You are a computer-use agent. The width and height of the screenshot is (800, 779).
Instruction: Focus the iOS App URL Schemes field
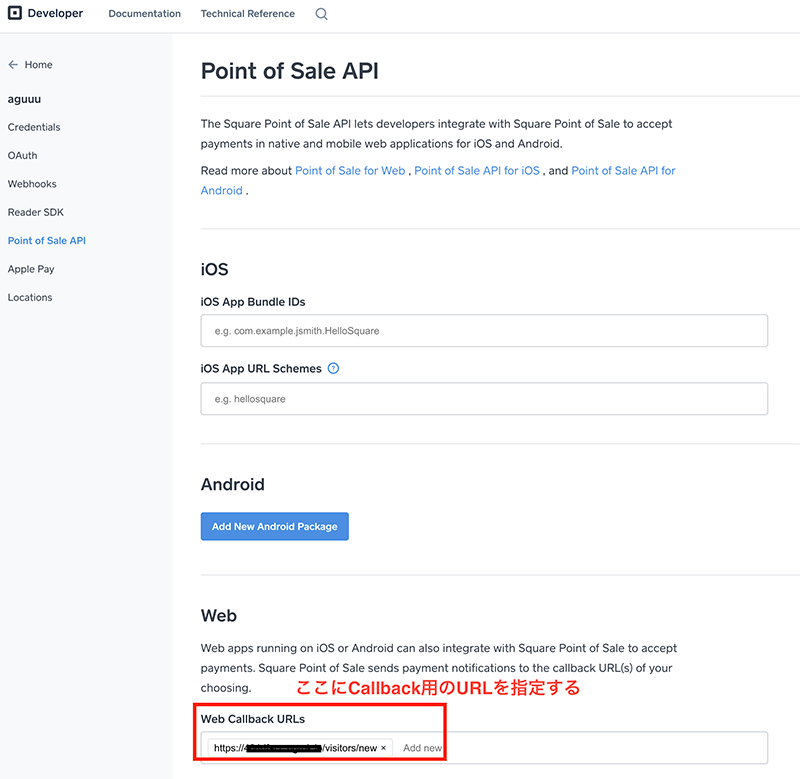click(484, 399)
